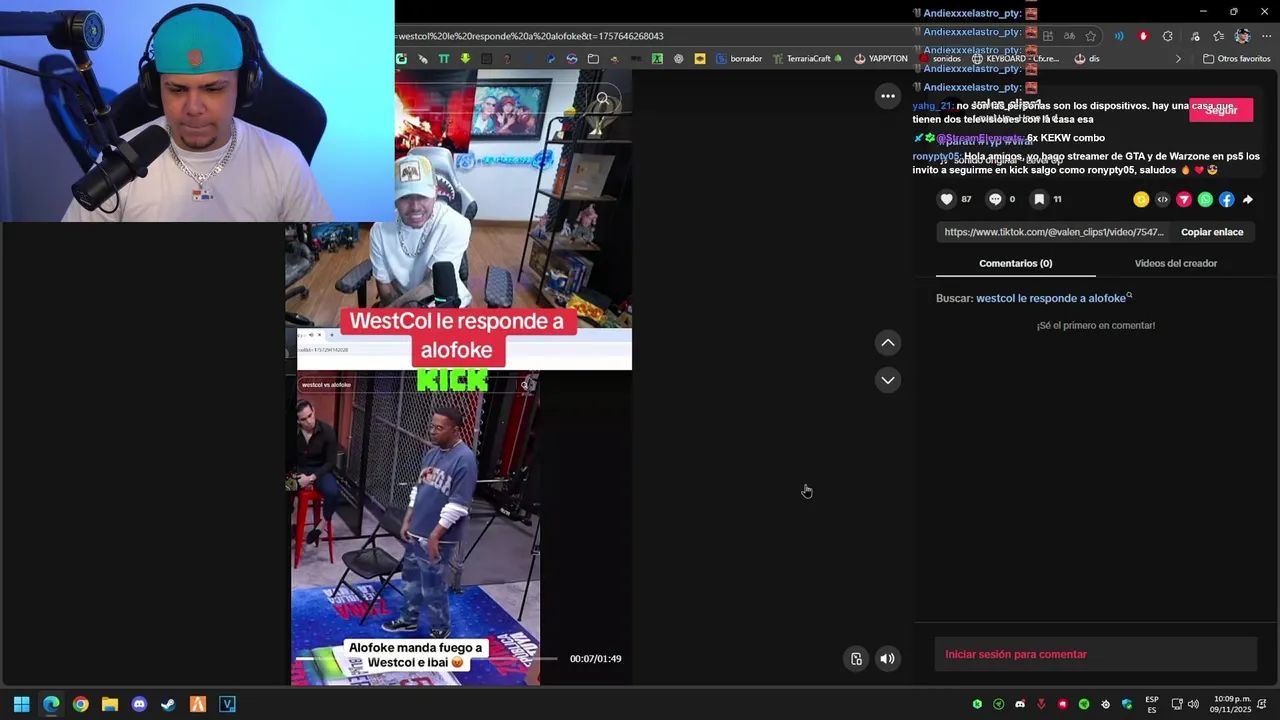Open the bookmarks folder icon
This screenshot has height=720, width=1280.
click(x=593, y=59)
